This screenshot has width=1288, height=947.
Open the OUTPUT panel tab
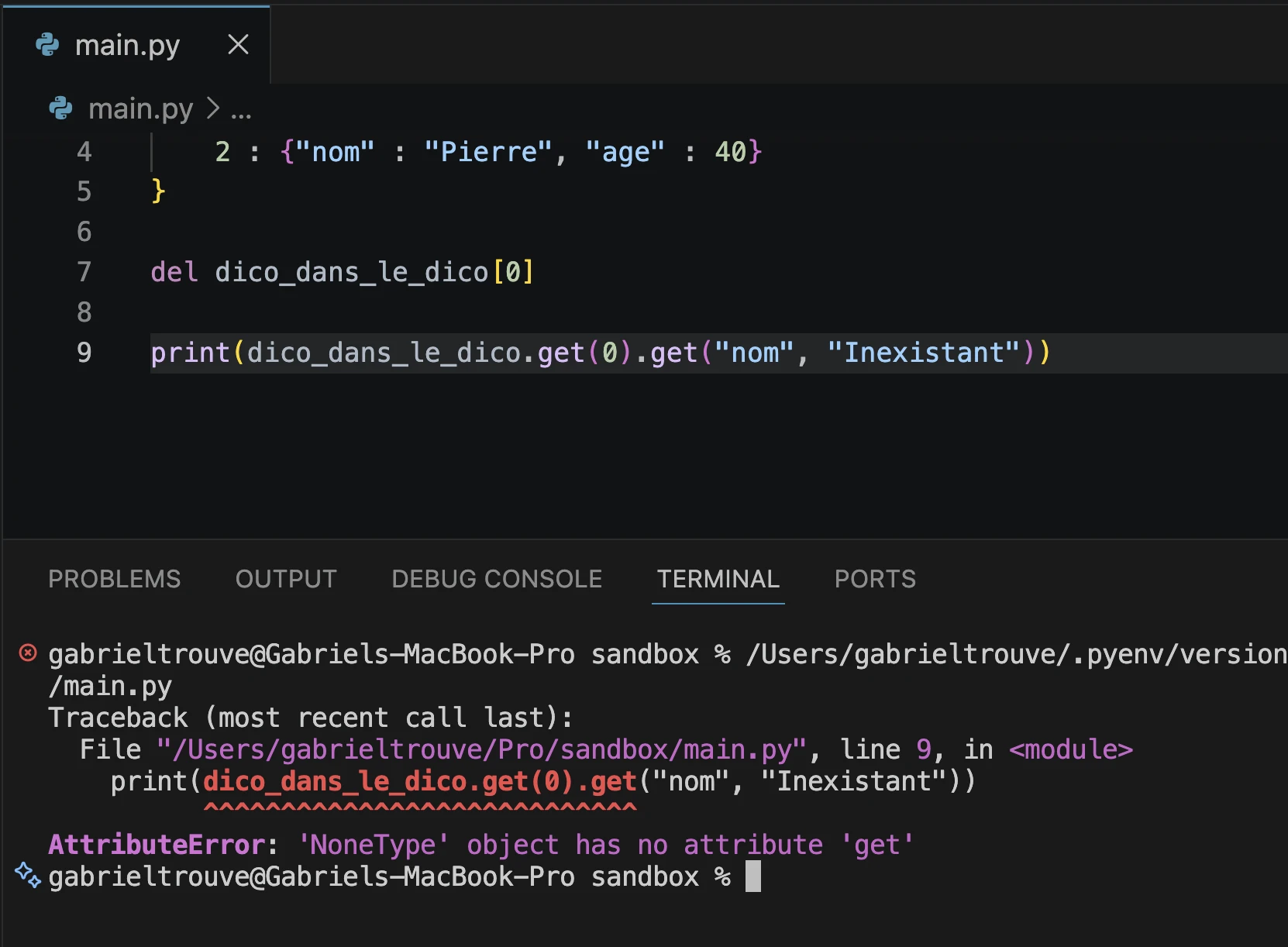click(286, 579)
